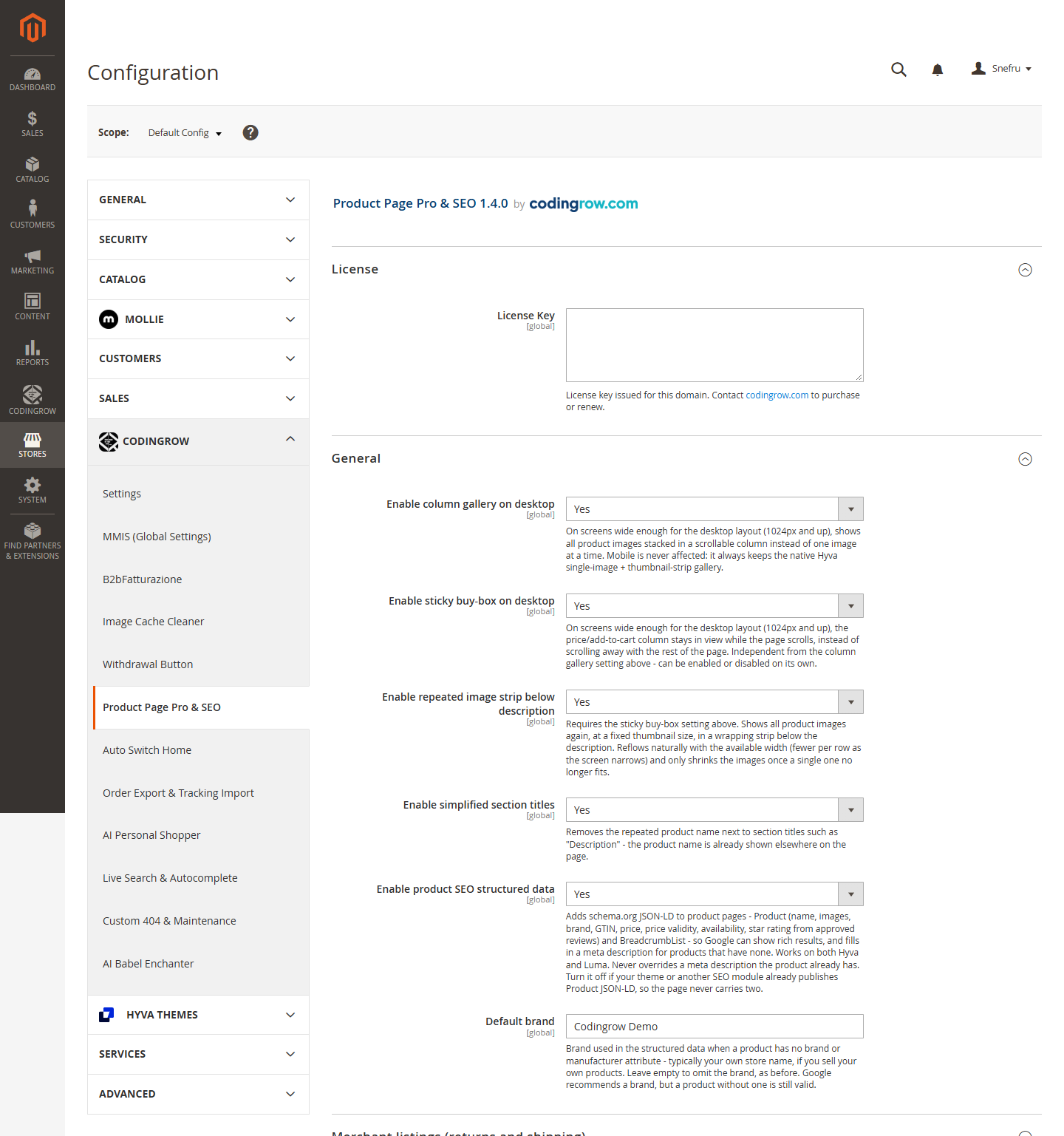Expand the HYVA THEMES config tab
The width and height of the screenshot is (1064, 1136).
click(x=198, y=1015)
